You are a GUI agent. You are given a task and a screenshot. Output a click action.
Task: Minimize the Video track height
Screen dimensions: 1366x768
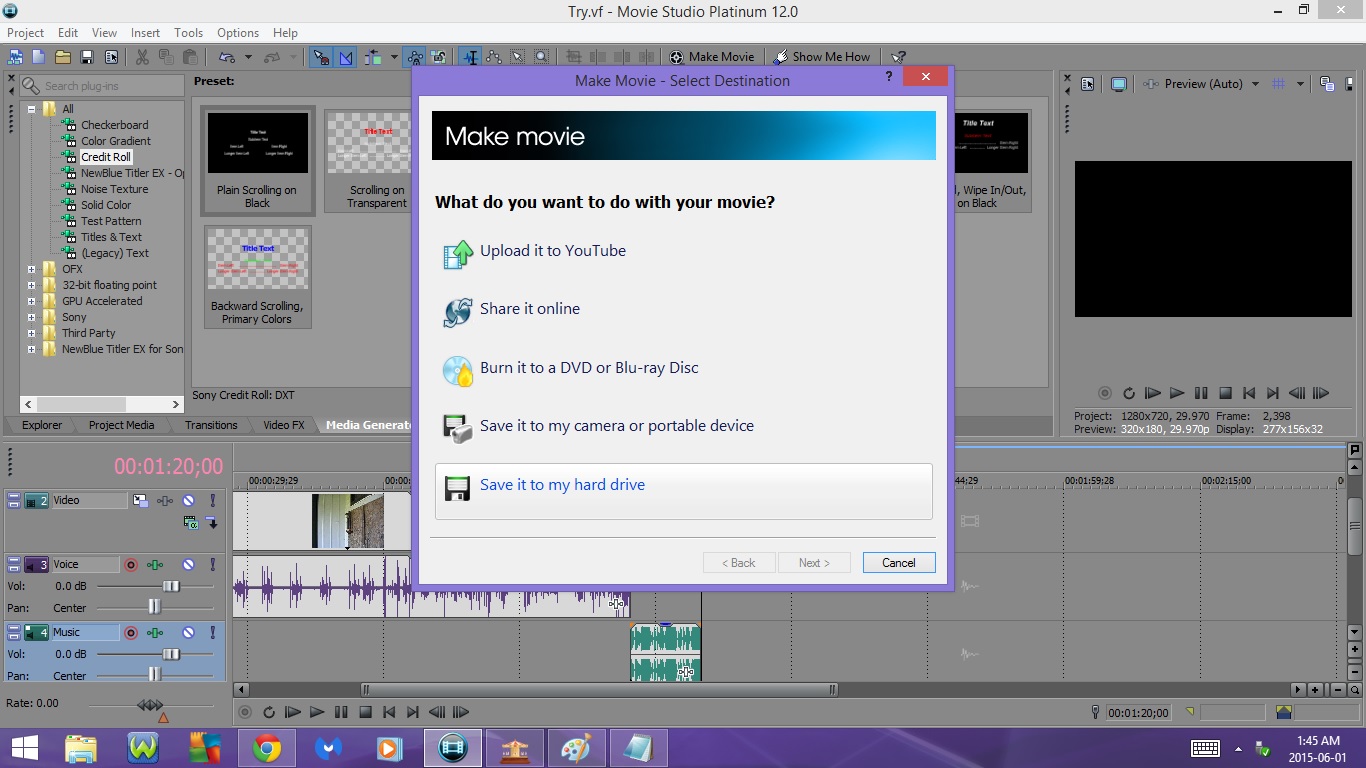(14, 496)
